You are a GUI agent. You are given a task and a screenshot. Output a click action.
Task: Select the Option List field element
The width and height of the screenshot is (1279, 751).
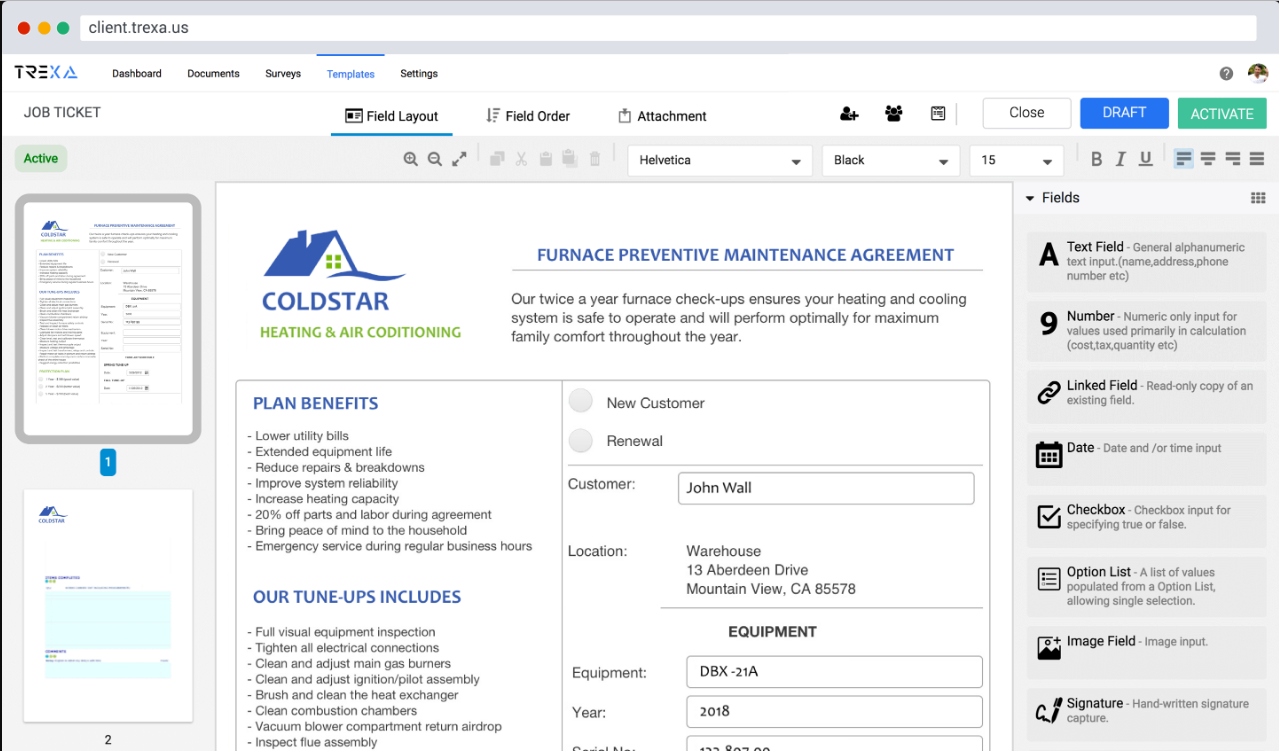pos(1147,585)
